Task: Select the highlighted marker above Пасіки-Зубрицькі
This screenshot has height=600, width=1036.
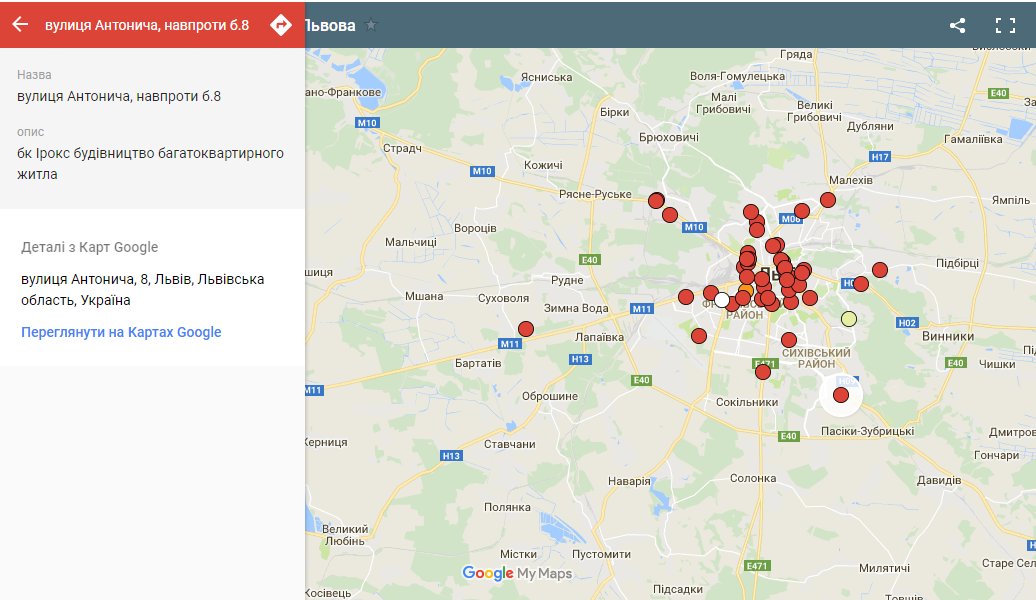Action: (x=840, y=395)
